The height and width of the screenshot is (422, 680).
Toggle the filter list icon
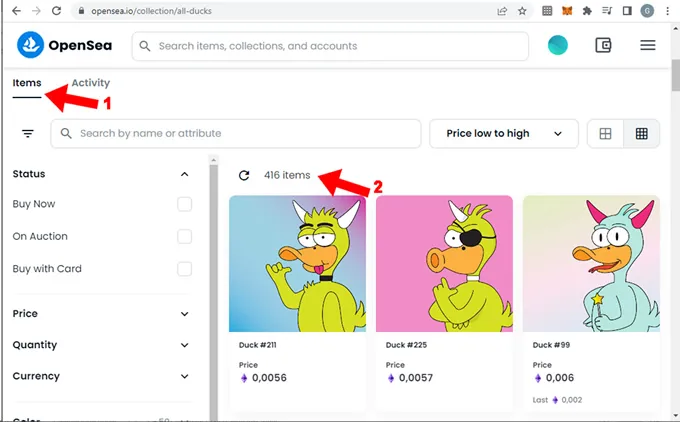point(28,133)
